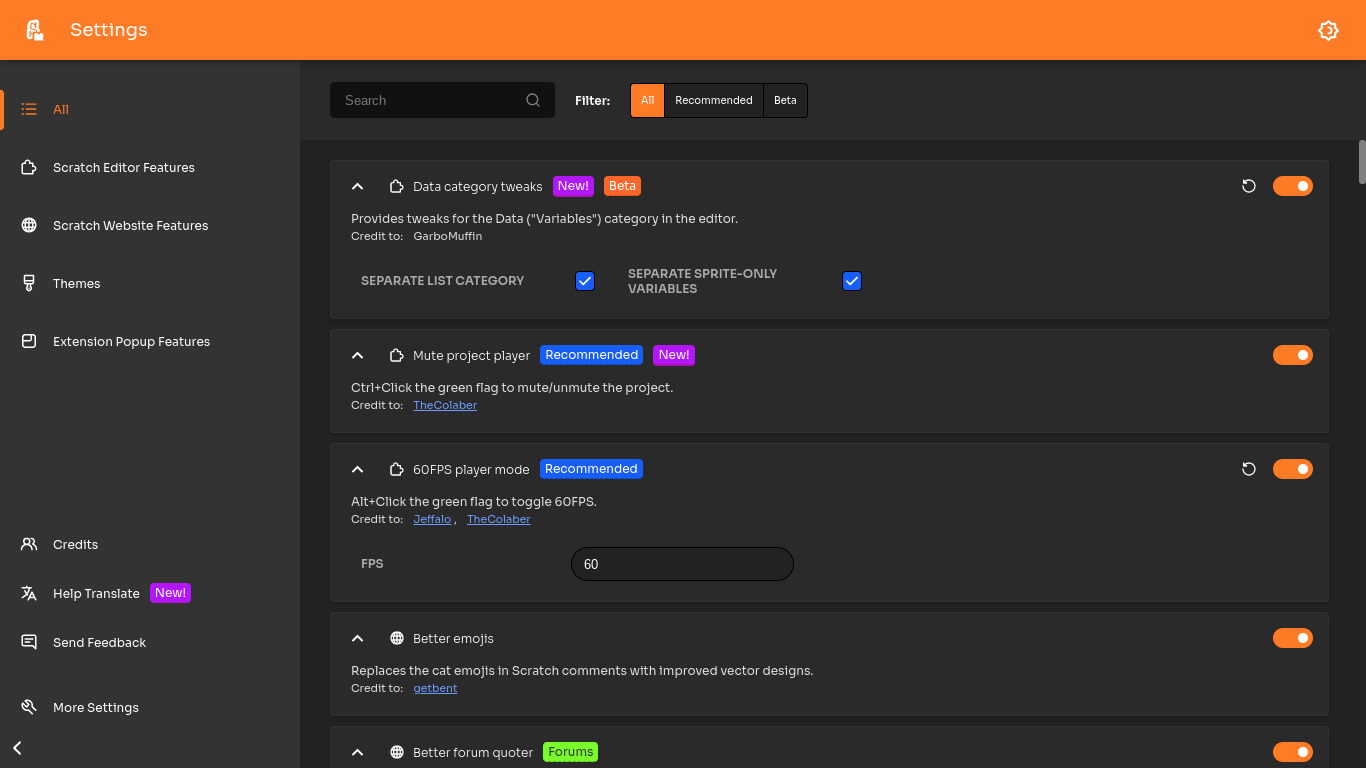
Task: Click the puzzle icon beside Data category tweaks
Action: [x=397, y=186]
